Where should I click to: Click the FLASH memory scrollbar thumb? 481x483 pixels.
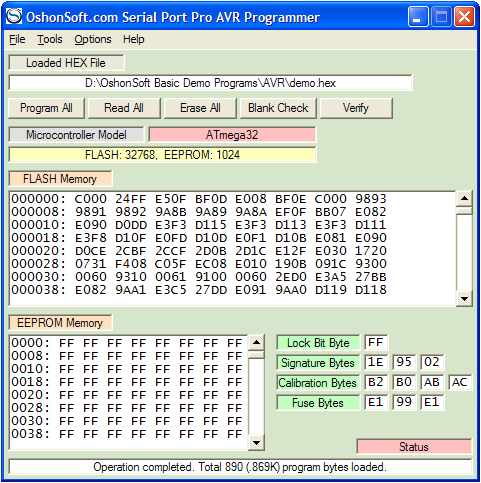[464, 211]
